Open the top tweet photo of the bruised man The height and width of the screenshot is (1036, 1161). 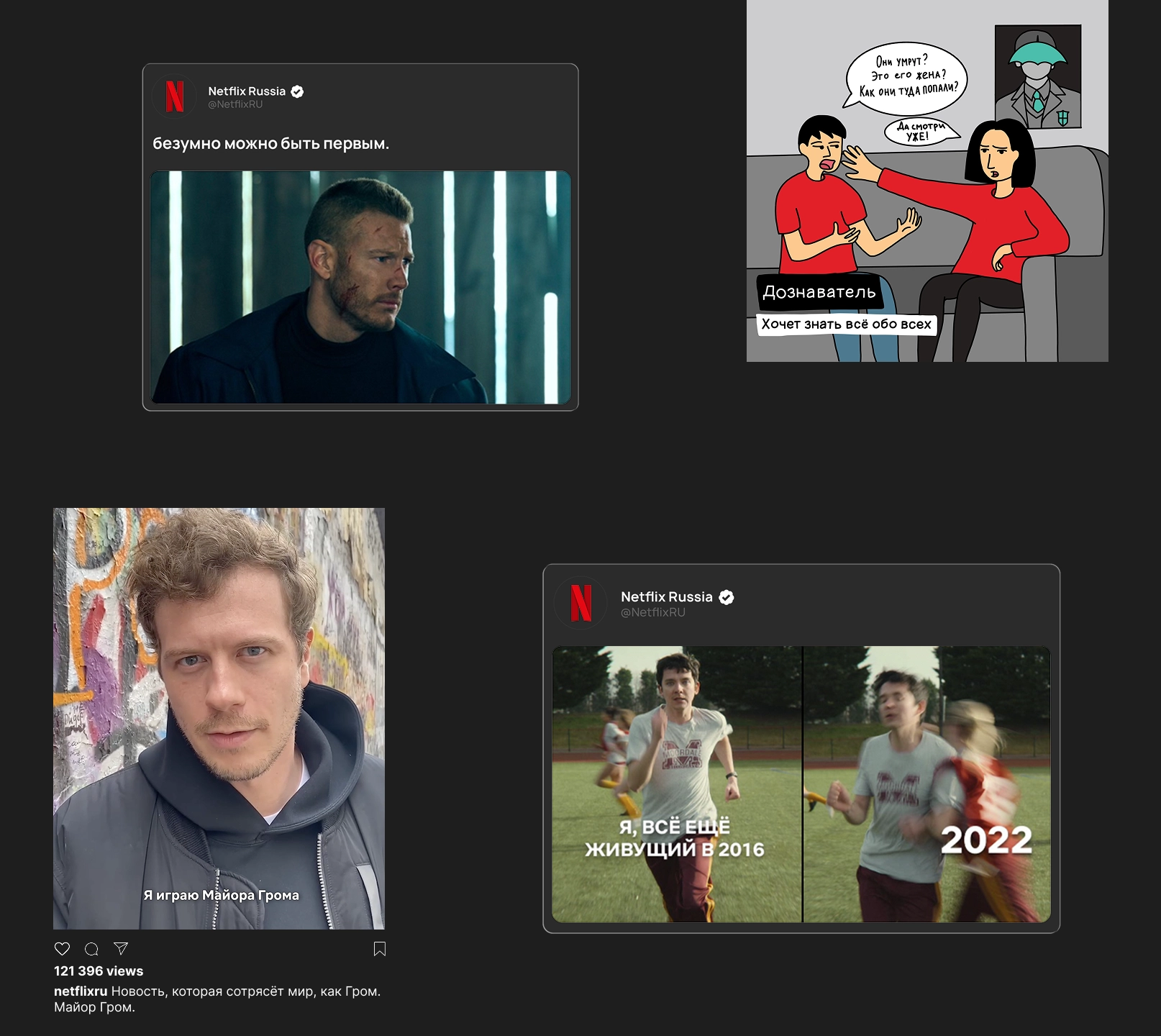click(360, 287)
